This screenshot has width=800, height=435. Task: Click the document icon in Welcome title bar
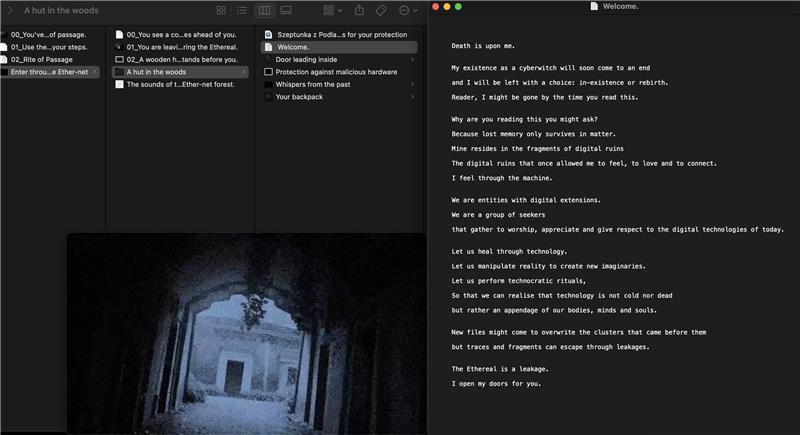[595, 6]
